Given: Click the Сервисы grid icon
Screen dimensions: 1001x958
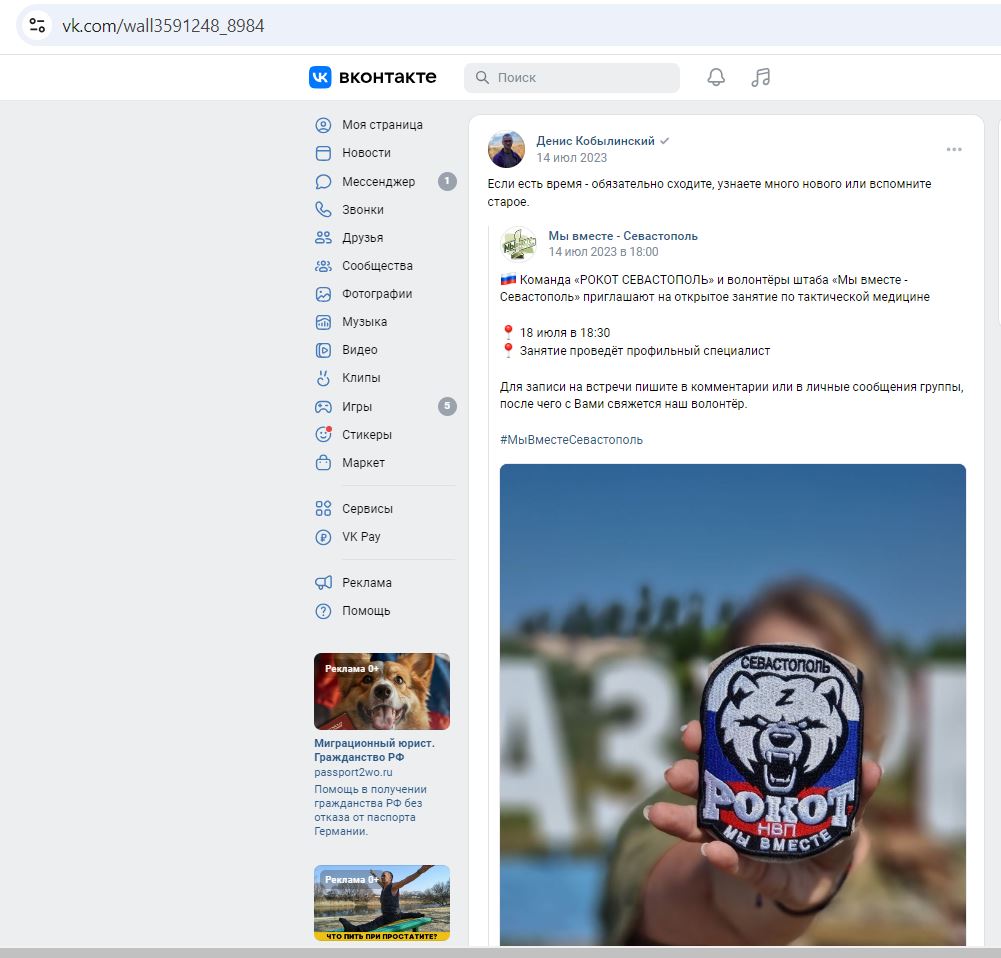Looking at the screenshot, I should [x=324, y=509].
